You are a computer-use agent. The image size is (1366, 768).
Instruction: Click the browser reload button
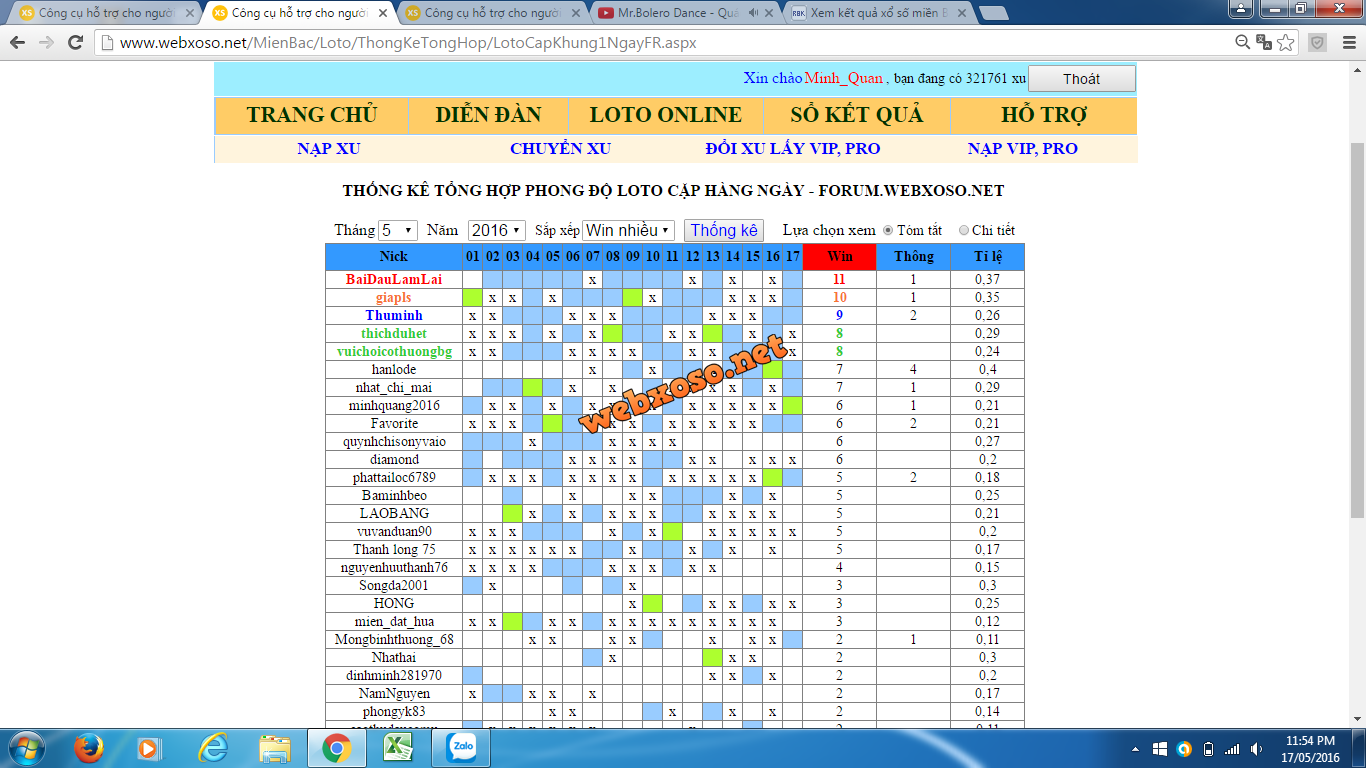pyautogui.click(x=75, y=43)
